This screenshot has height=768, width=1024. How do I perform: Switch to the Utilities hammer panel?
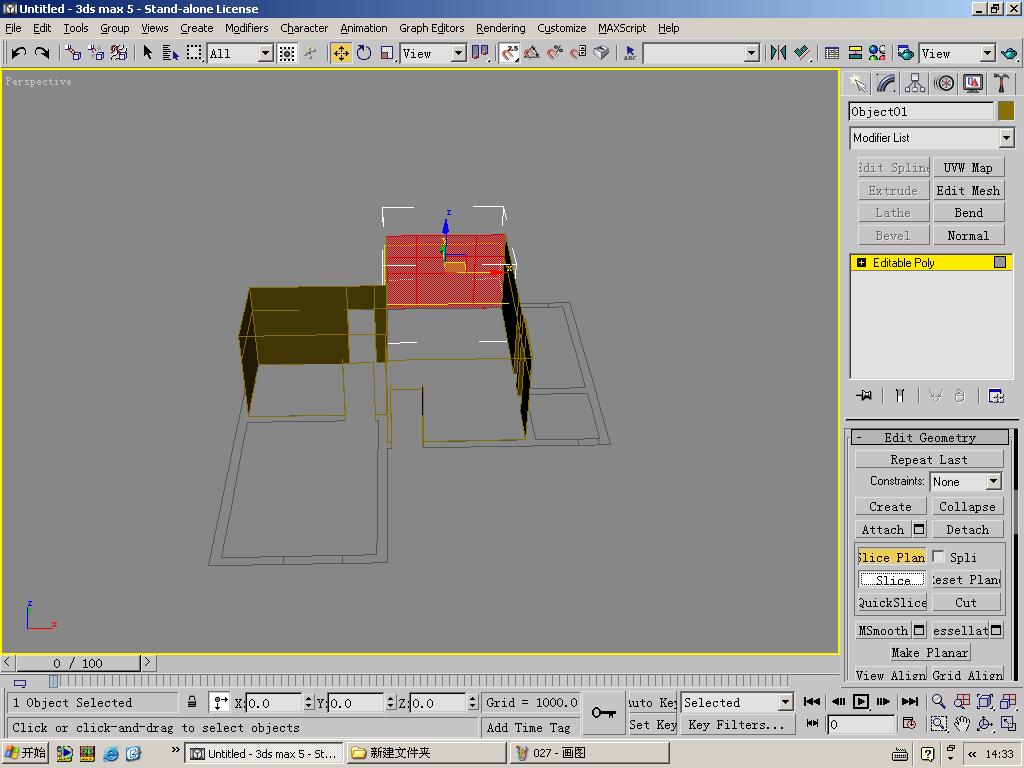(x=1001, y=84)
